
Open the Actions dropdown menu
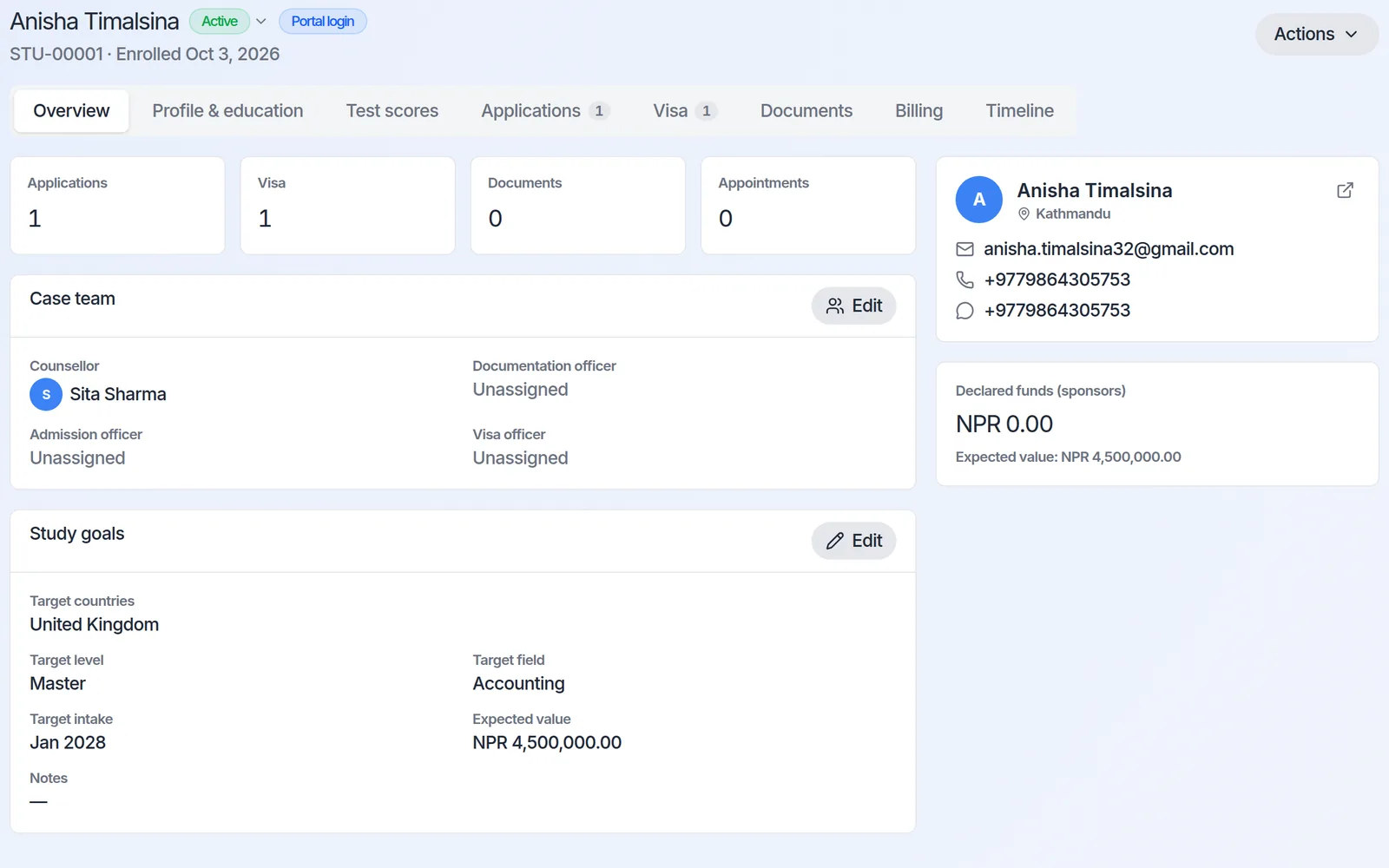click(x=1316, y=34)
